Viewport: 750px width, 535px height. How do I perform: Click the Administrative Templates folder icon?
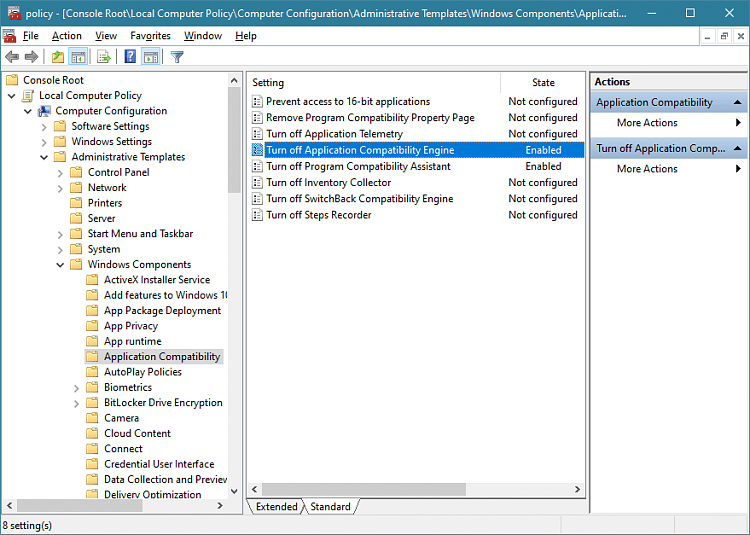(60, 157)
